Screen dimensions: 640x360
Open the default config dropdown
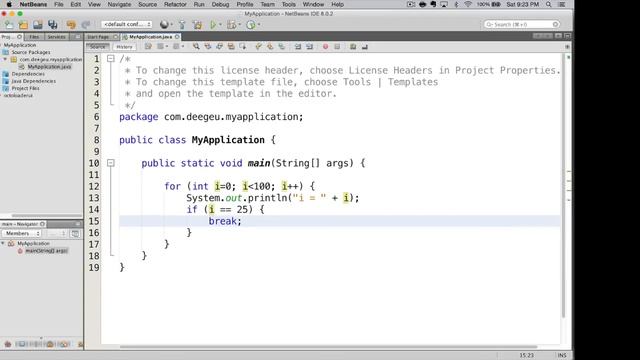(127, 24)
